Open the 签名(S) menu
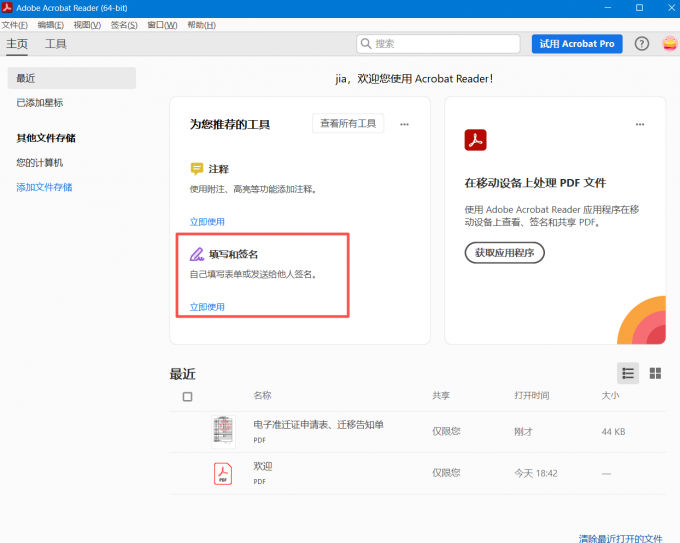This screenshot has height=543, width=680. 125,25
